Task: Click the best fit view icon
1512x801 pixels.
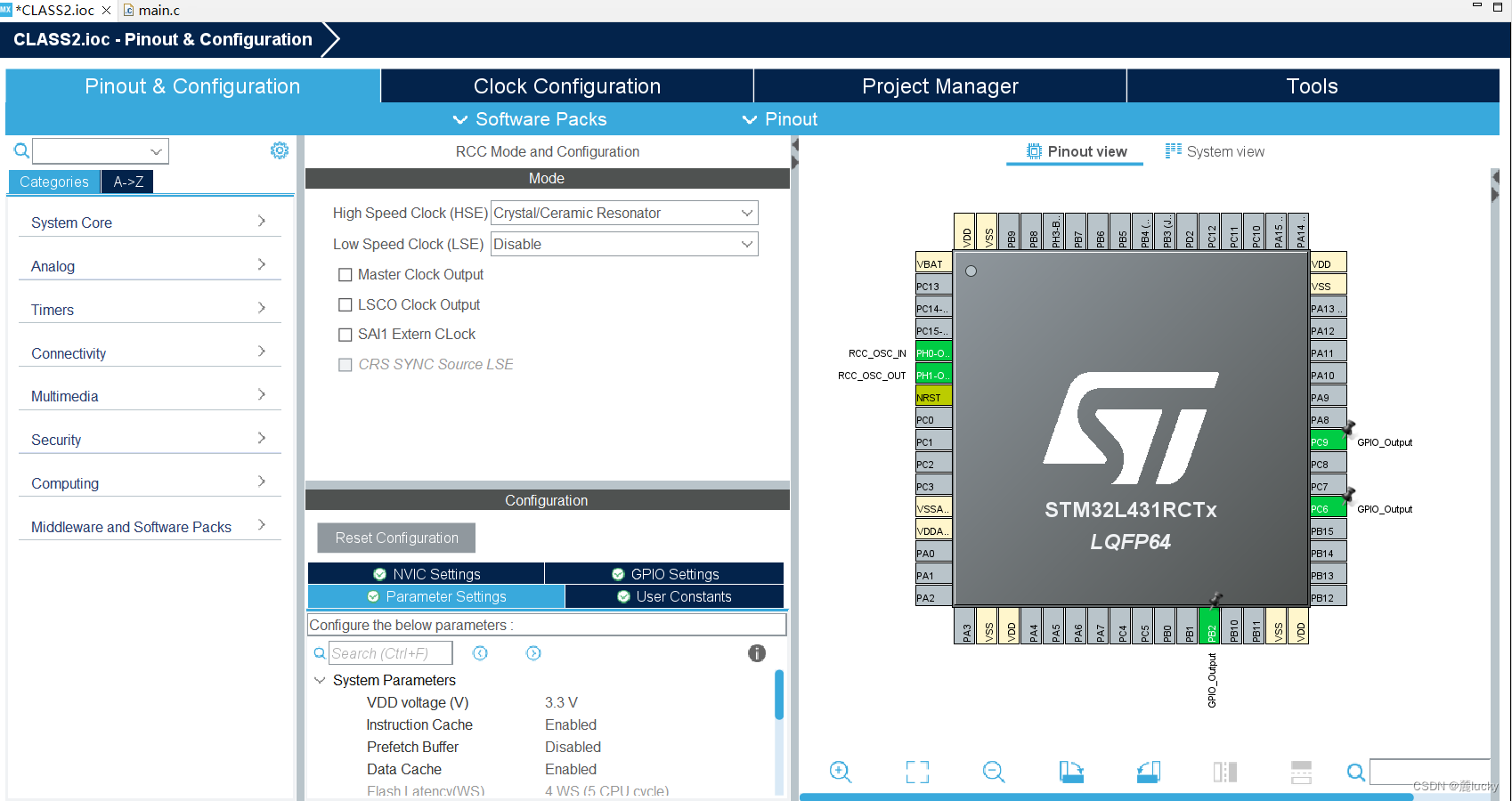Action: [x=916, y=772]
